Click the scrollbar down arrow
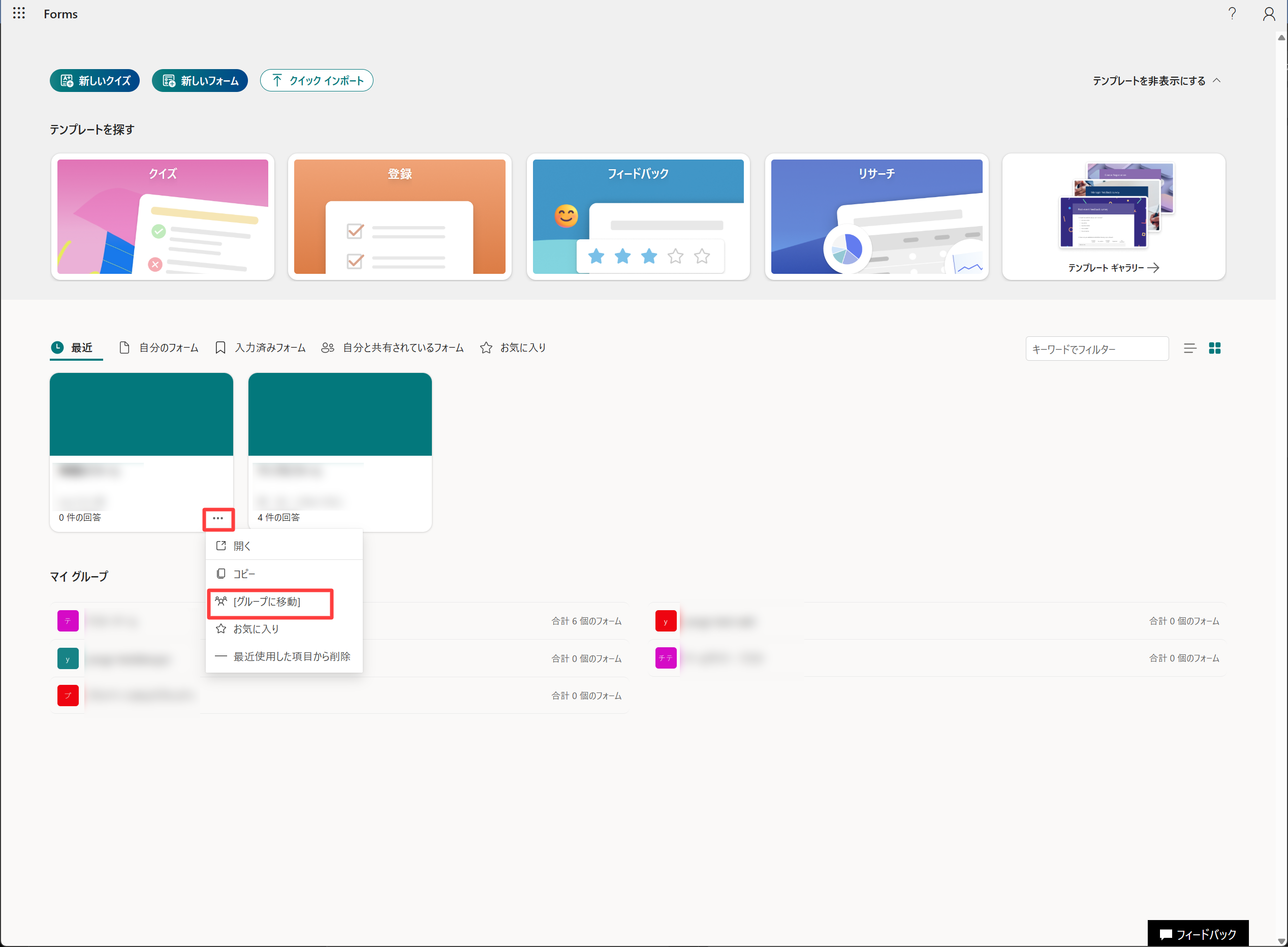1288x947 pixels. pos(1281,941)
